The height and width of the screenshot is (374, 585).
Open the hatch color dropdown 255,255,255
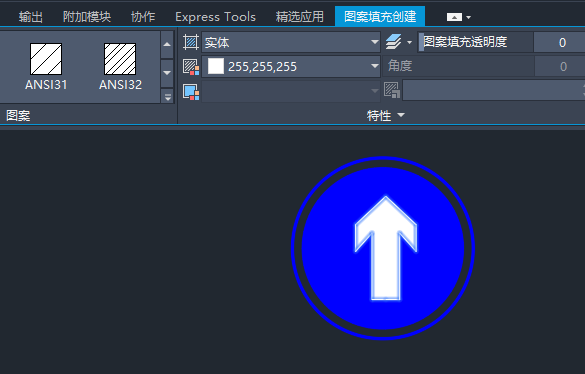(291, 66)
